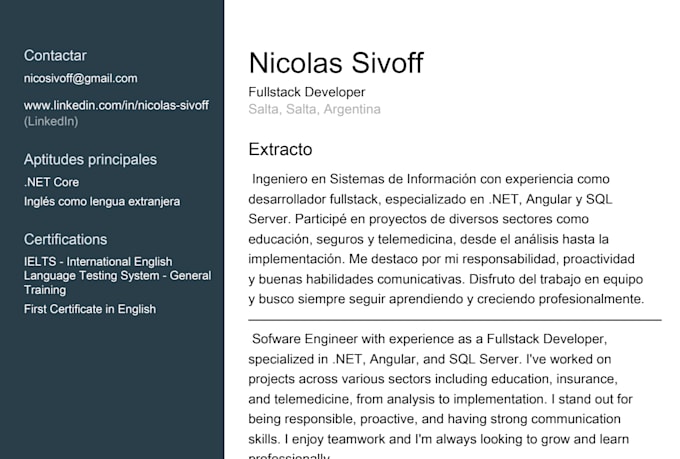Click the (LinkedIn) label under the URL
Image resolution: width=680 pixels, height=459 pixels.
coord(51,121)
